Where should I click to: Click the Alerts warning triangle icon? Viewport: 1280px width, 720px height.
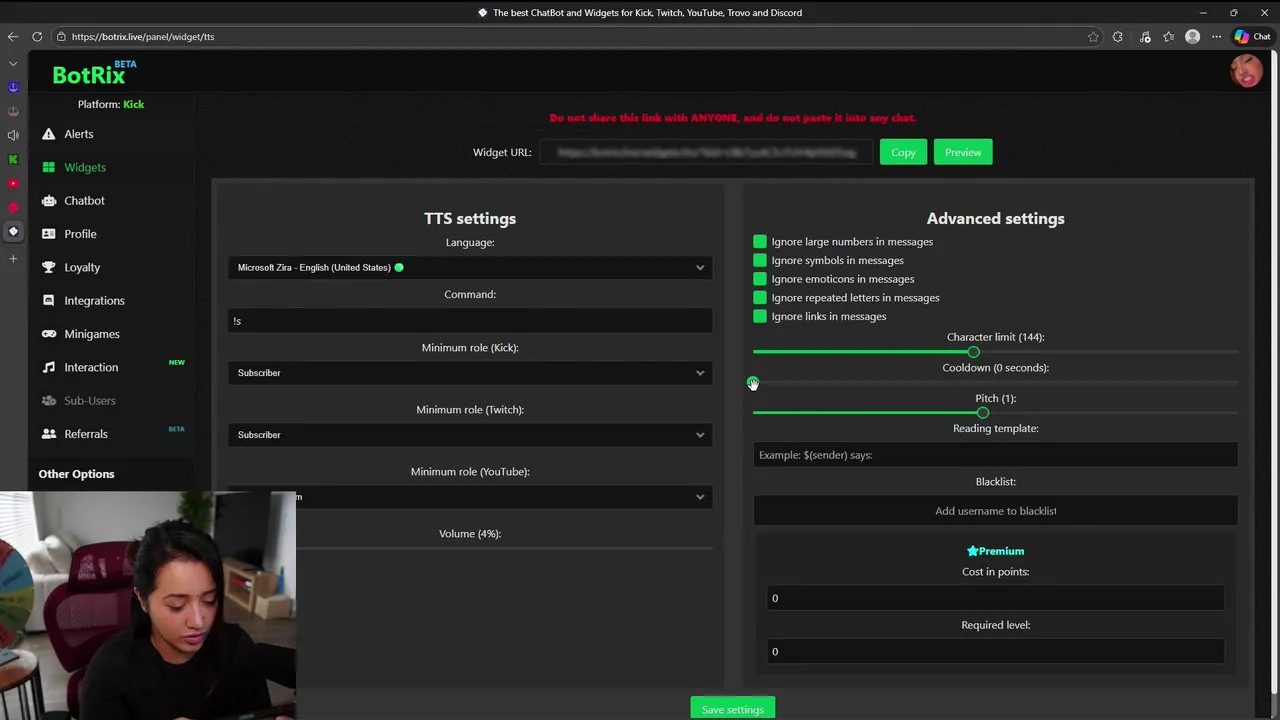pos(48,134)
